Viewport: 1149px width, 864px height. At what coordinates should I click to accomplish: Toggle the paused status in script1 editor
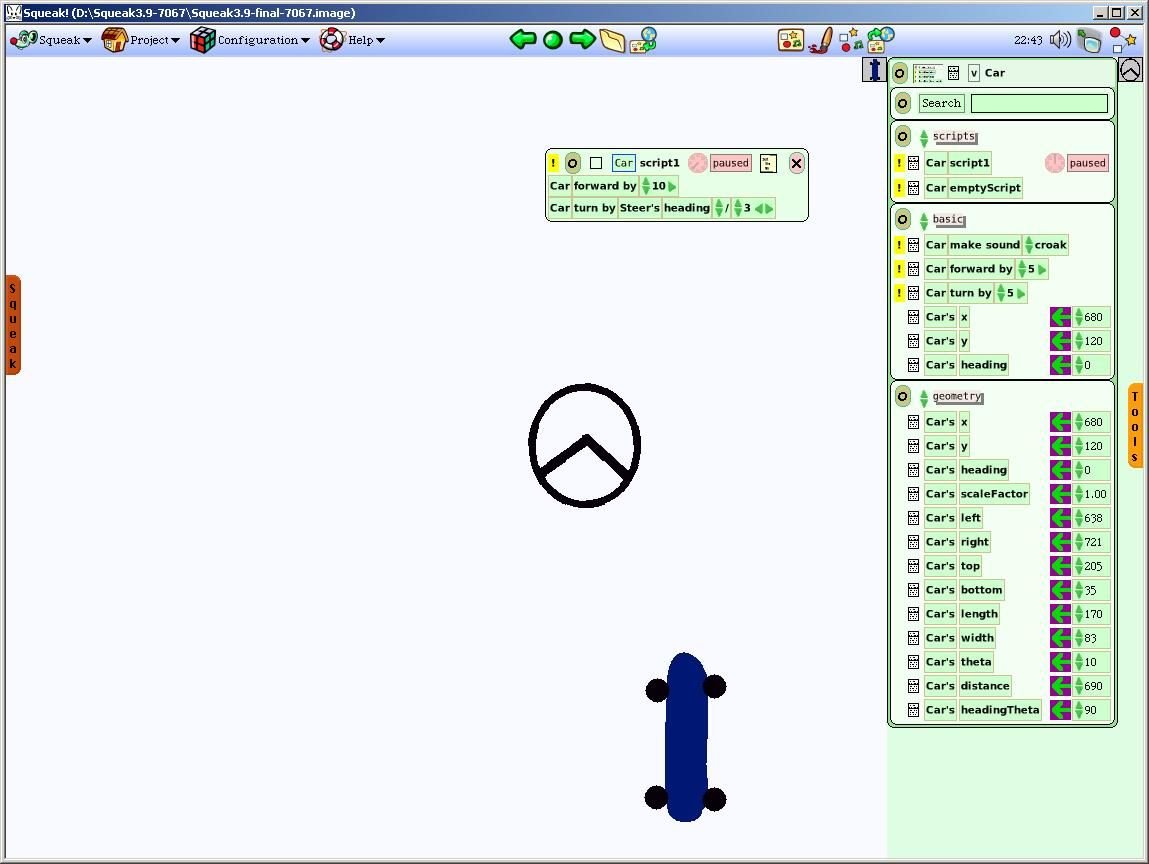coord(731,163)
